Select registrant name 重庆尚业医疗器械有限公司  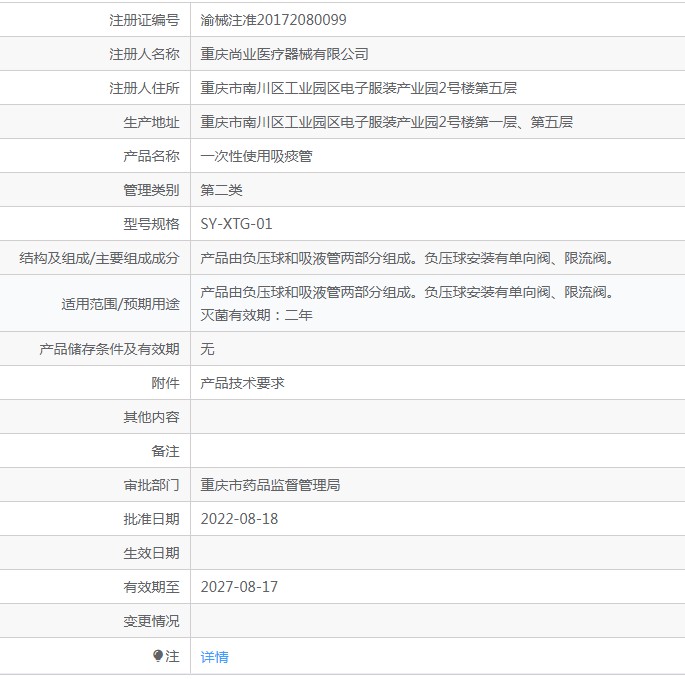[x=284, y=54]
